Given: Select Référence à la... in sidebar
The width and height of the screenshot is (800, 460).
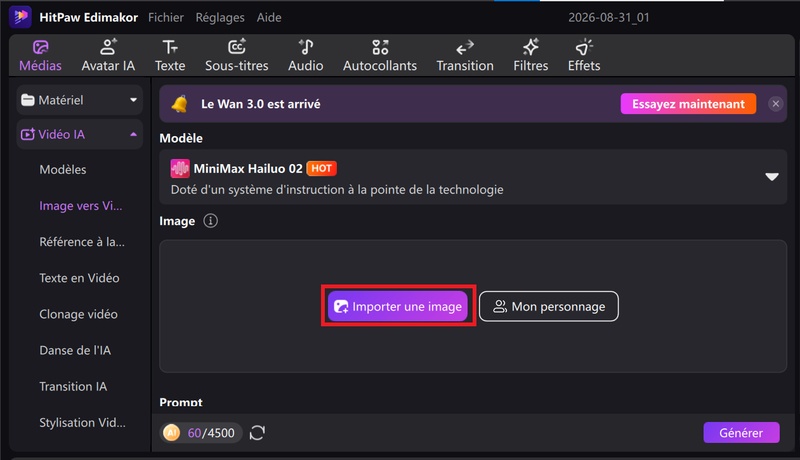Looking at the screenshot, I should pyautogui.click(x=82, y=242).
